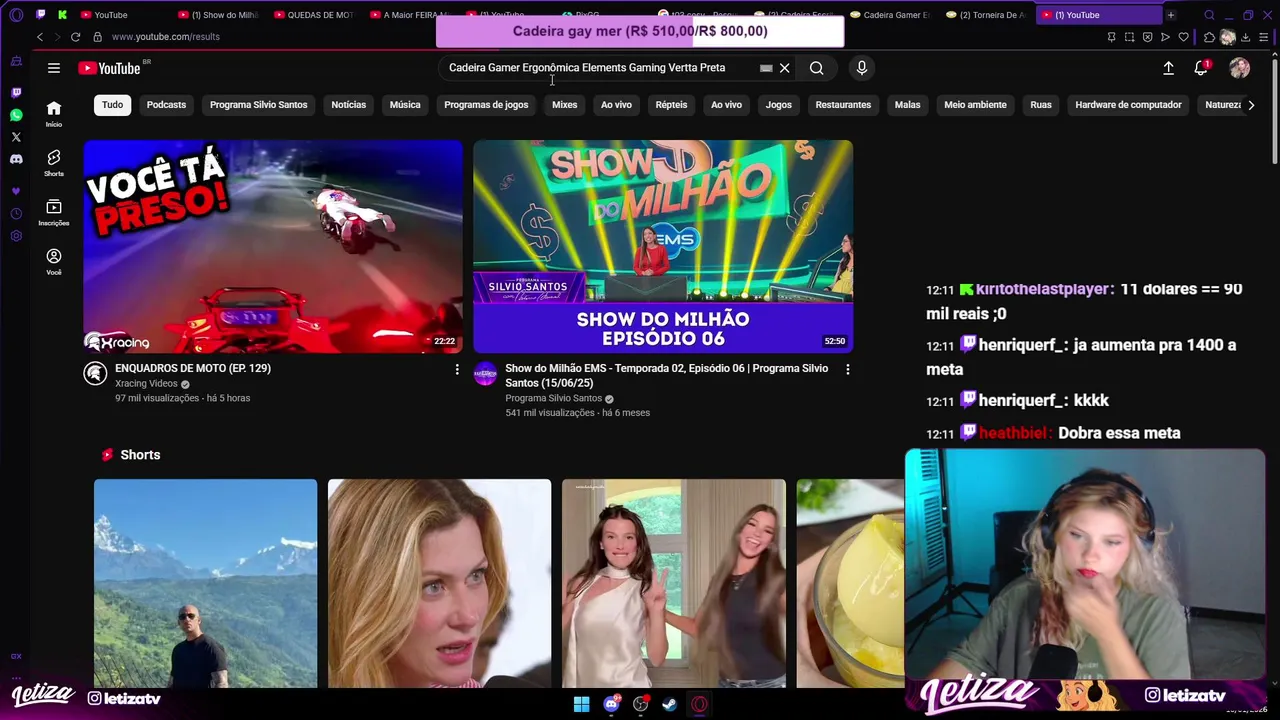Screen dimensions: 1280x720
Task: Open the heart bookmarks icon in Opera sidebar
Action: [16, 191]
